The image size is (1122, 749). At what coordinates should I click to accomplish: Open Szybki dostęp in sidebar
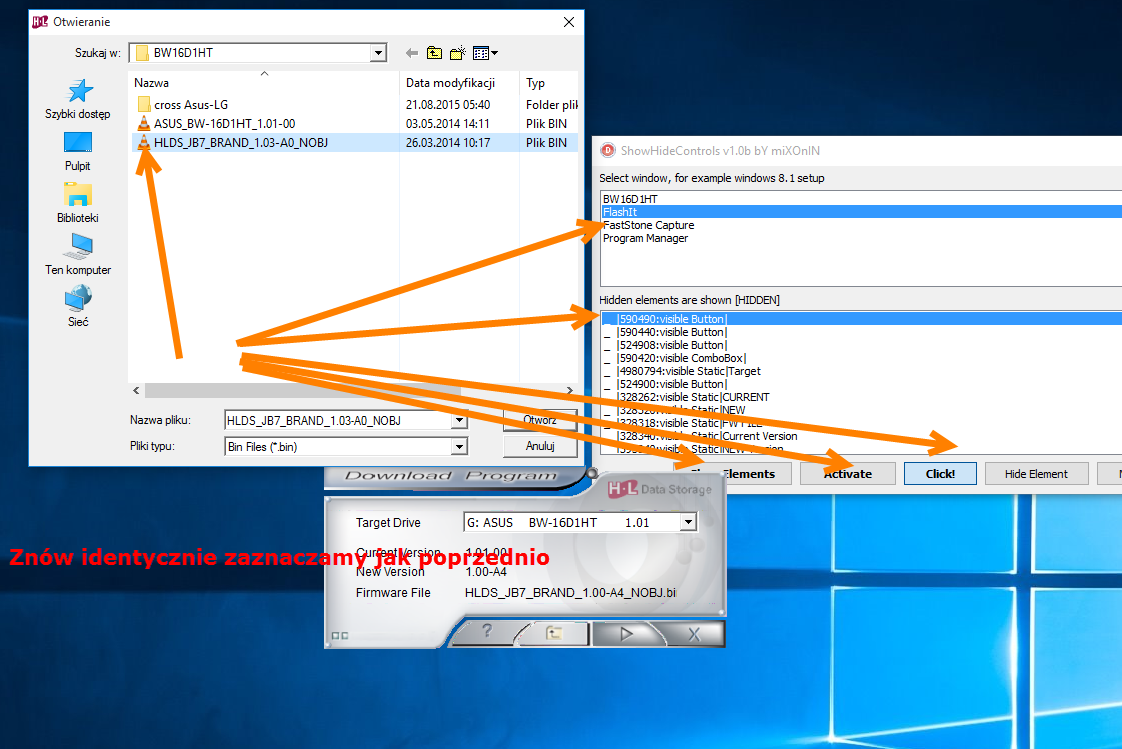click(78, 99)
